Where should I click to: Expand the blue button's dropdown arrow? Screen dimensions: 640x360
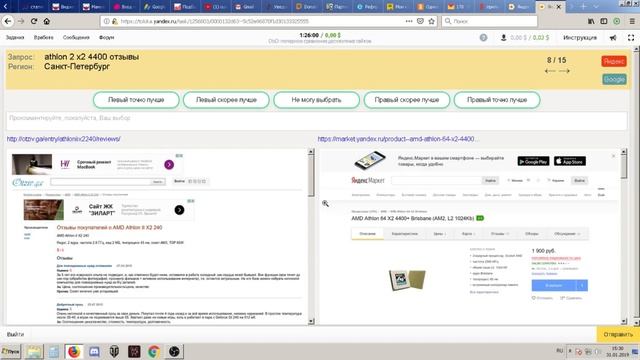[582, 285]
